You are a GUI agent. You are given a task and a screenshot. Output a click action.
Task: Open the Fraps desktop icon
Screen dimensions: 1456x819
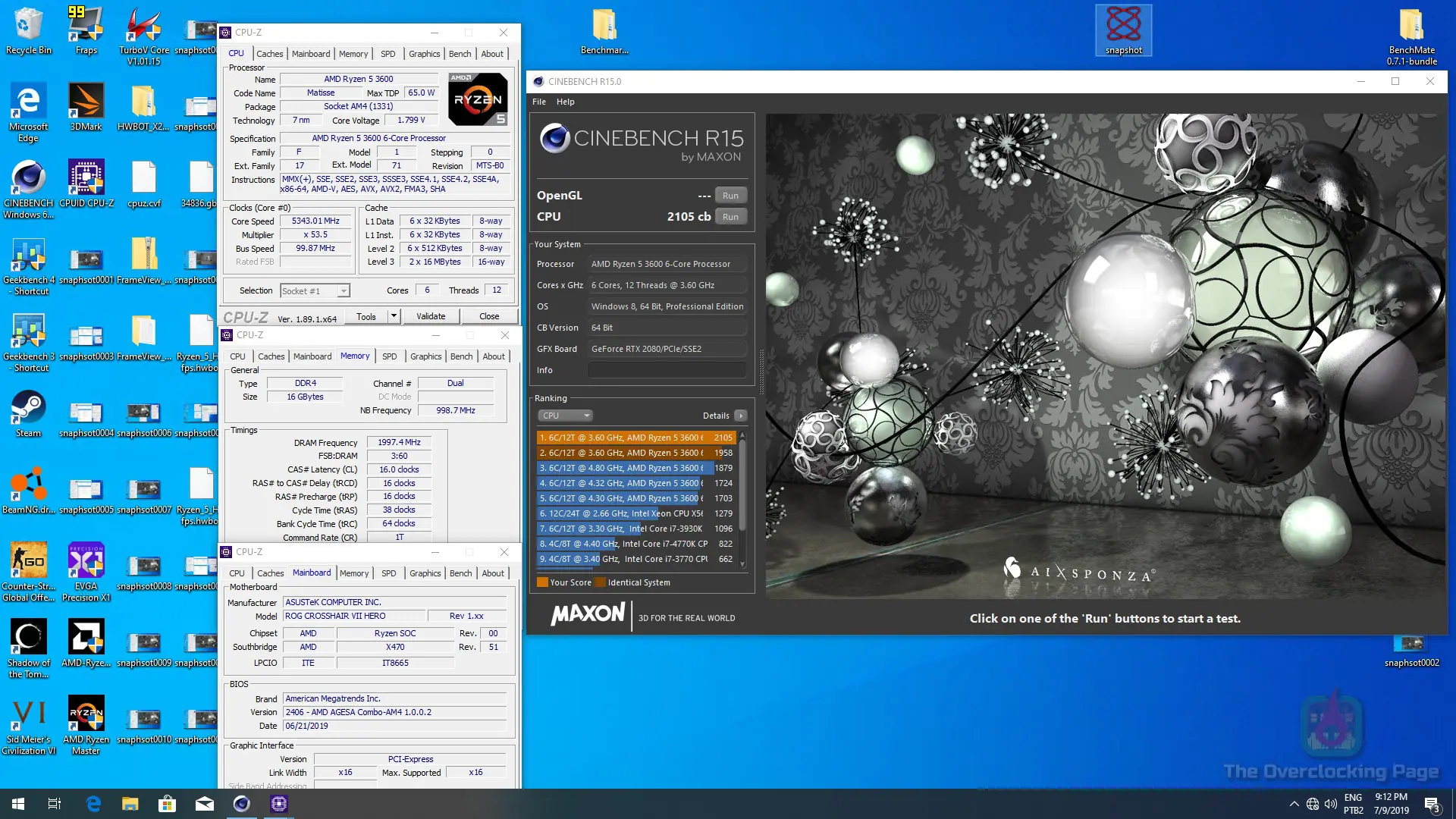click(x=86, y=32)
